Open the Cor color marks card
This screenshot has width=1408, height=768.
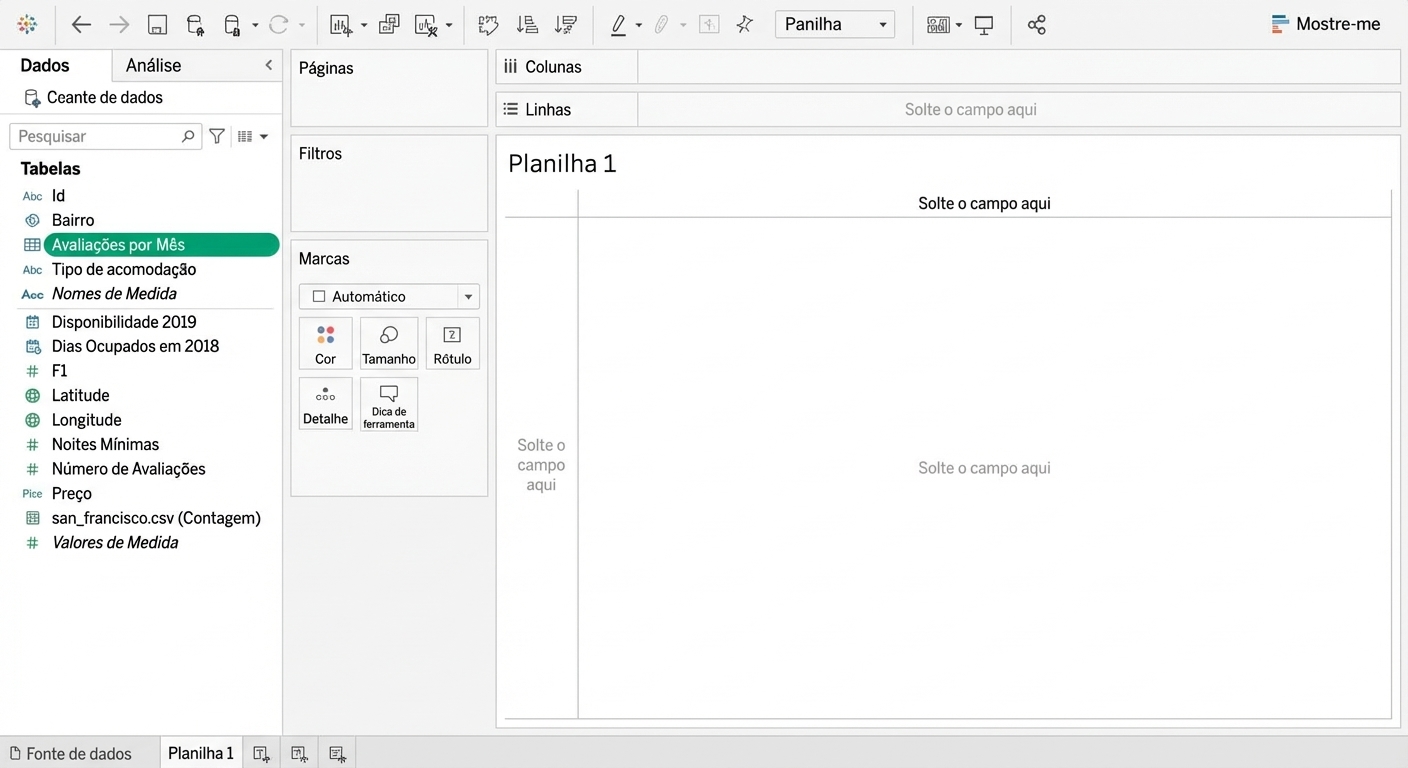(x=325, y=343)
